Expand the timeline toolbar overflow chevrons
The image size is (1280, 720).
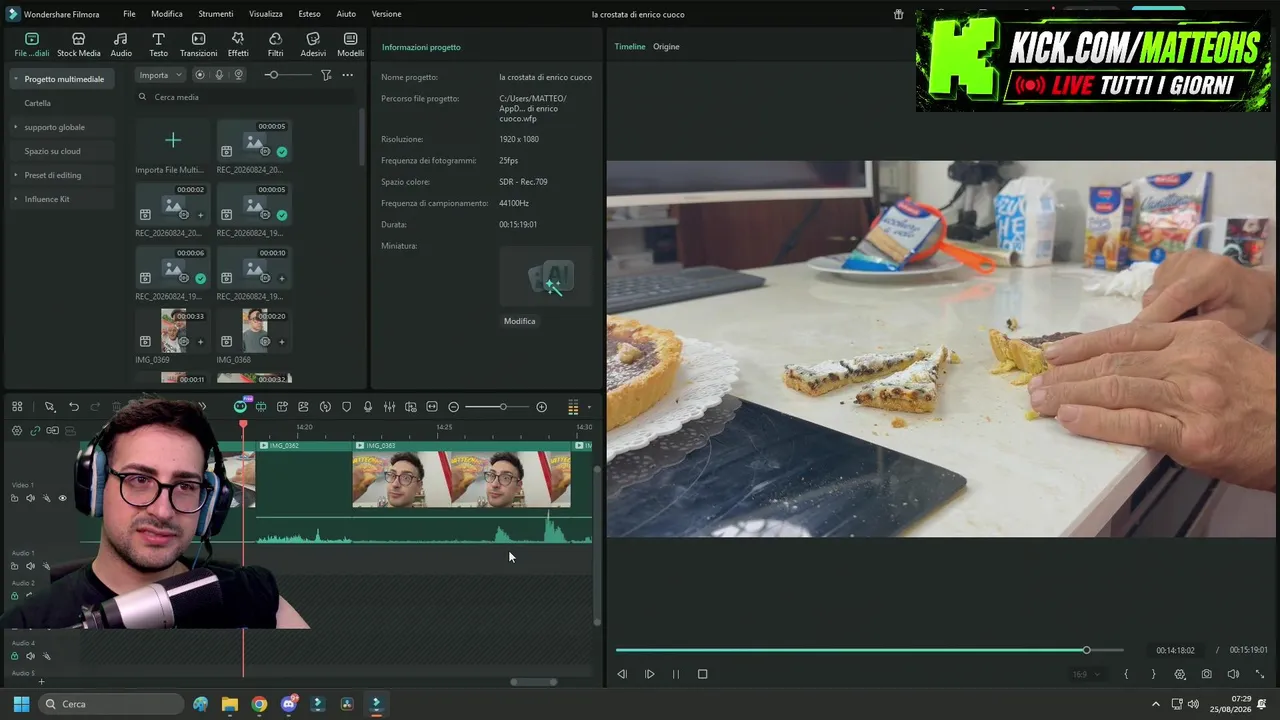[202, 407]
